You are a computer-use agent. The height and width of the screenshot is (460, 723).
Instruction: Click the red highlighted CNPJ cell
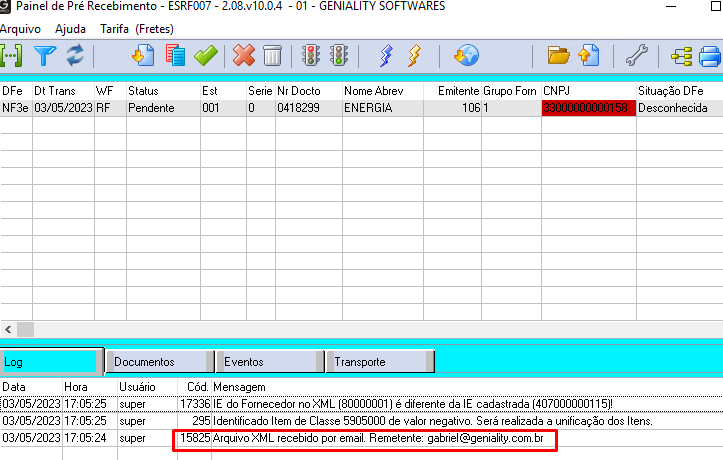(x=589, y=108)
